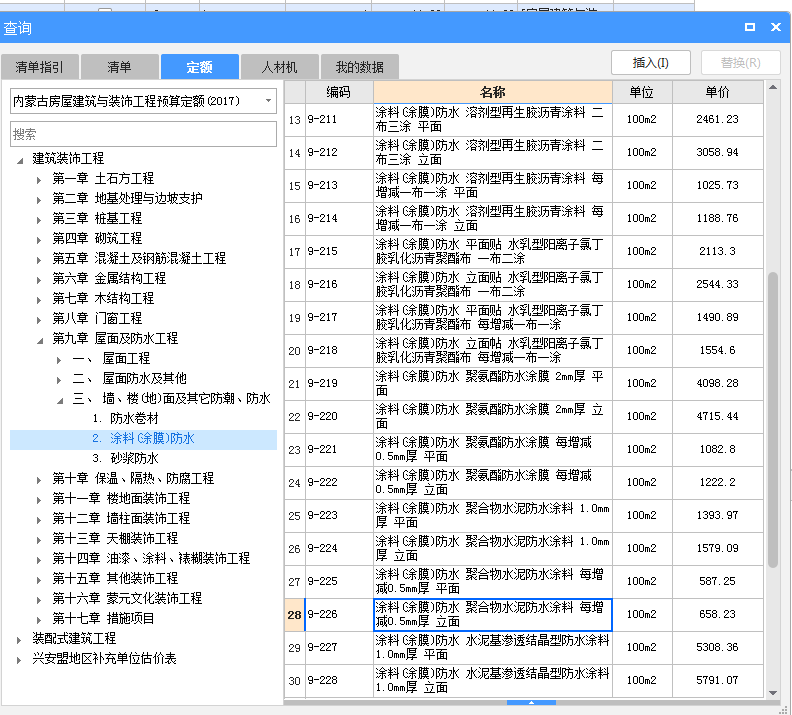Image resolution: width=792 pixels, height=715 pixels.
Task: Expand 第十二章 墙柱面装饰工程 node
Action: pos(39,520)
